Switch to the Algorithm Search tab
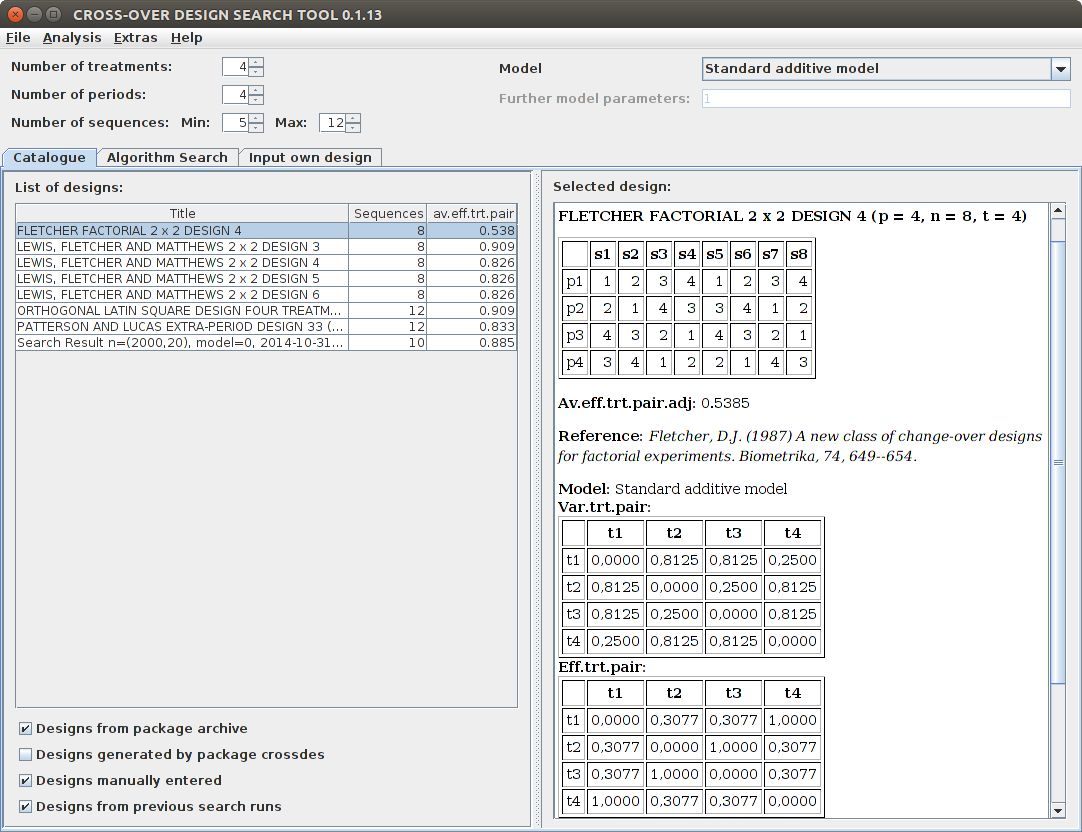The image size is (1082, 832). point(167,157)
